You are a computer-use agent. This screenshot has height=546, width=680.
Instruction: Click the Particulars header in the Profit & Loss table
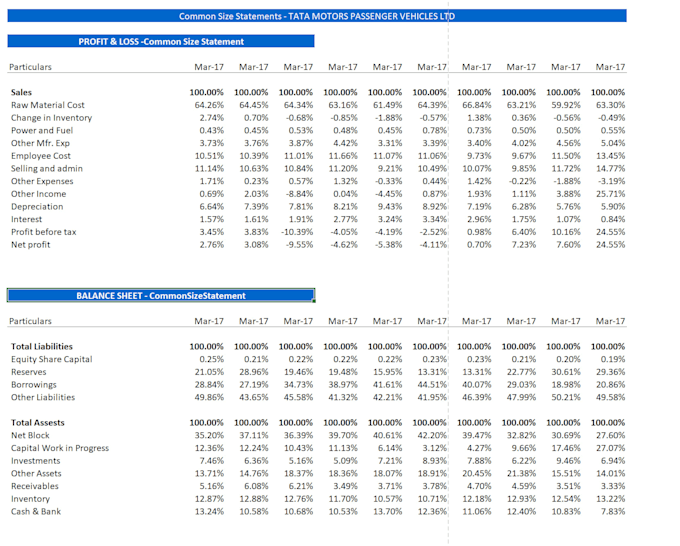coord(30,67)
